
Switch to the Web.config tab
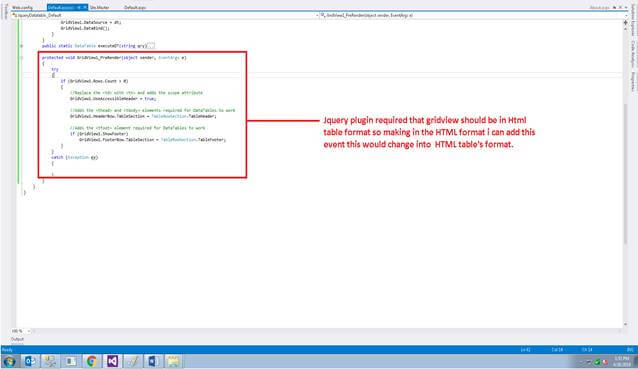coord(22,8)
